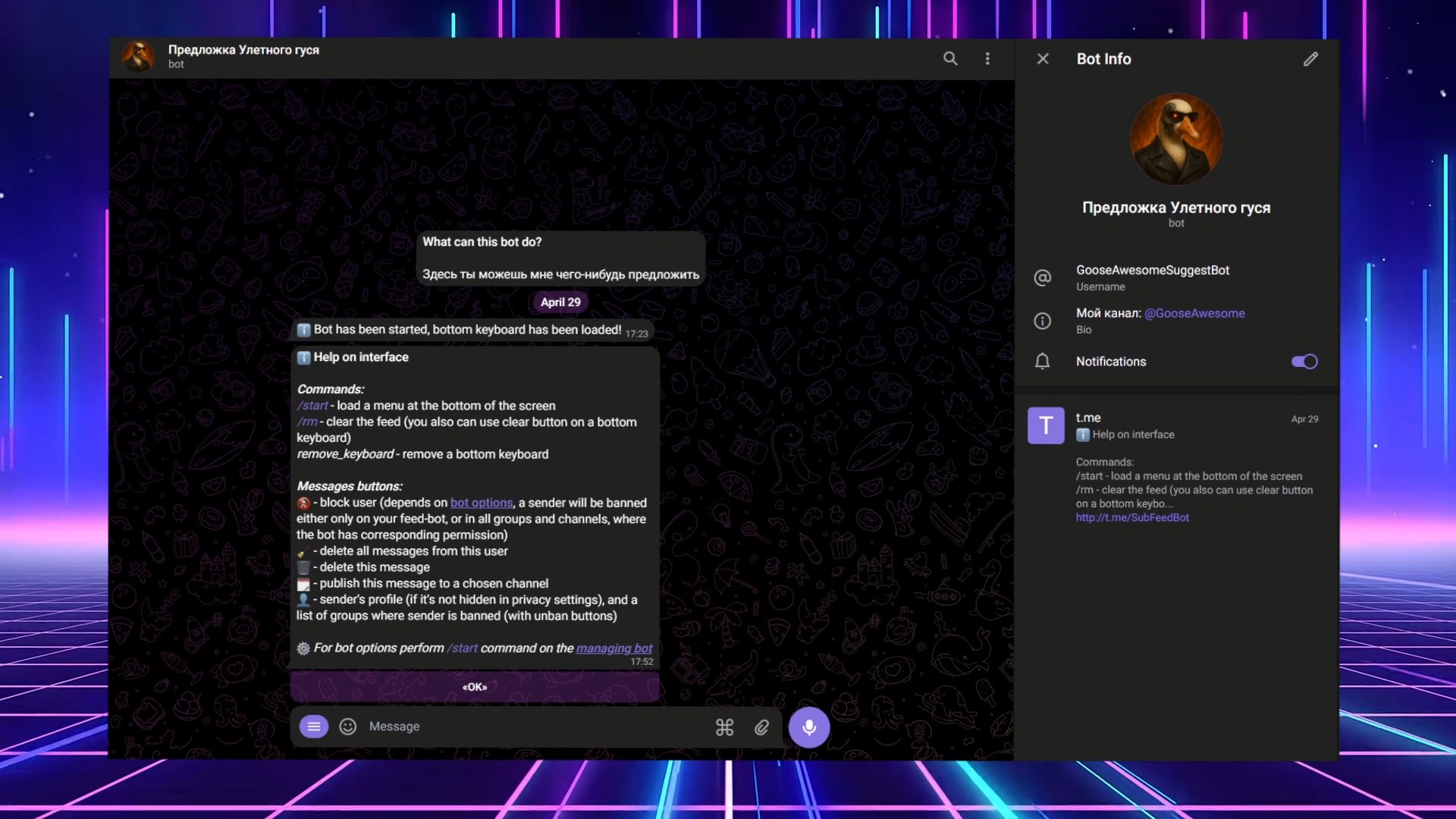This screenshot has width=1456, height=819.
Task: Open the emoji picker
Action: 348,726
